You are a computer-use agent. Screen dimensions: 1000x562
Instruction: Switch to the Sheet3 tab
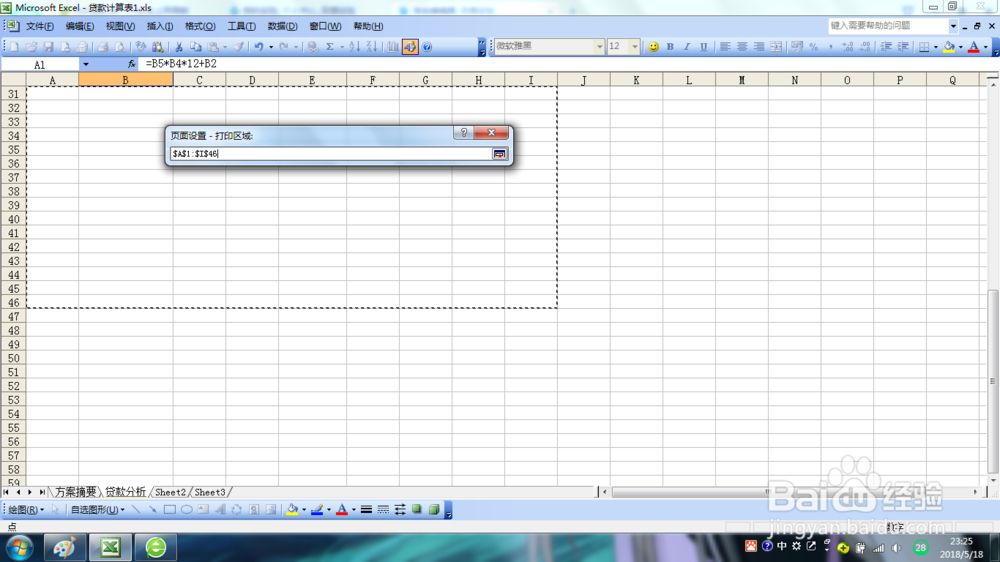210,492
